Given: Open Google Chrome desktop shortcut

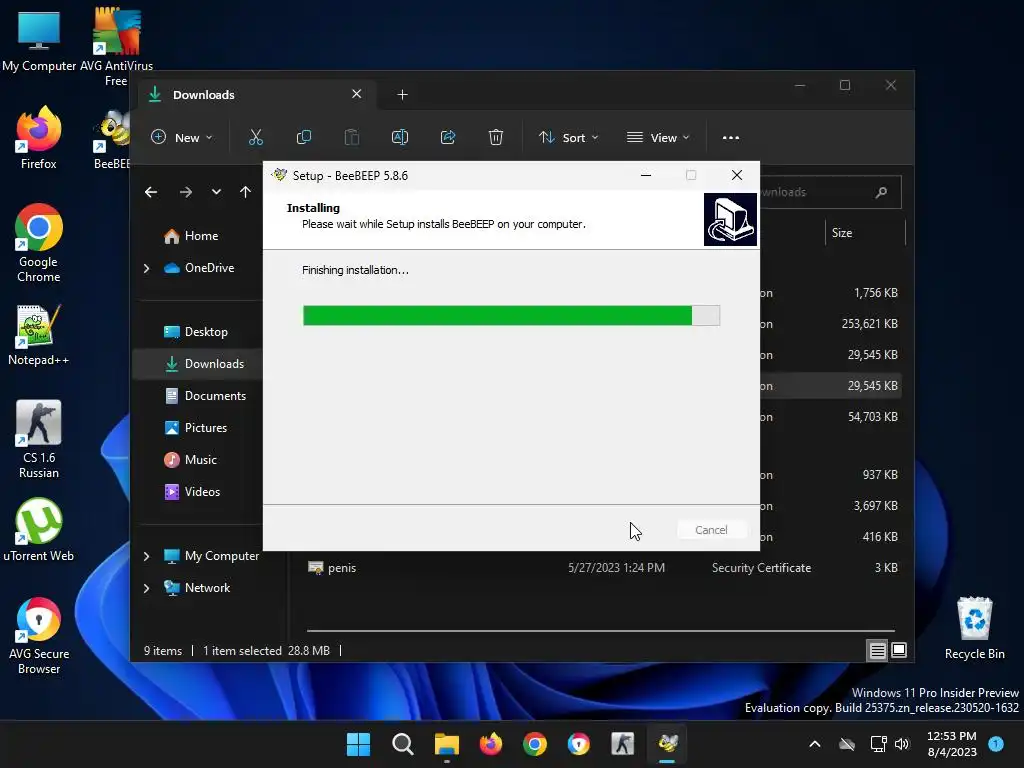Looking at the screenshot, I should [x=39, y=243].
